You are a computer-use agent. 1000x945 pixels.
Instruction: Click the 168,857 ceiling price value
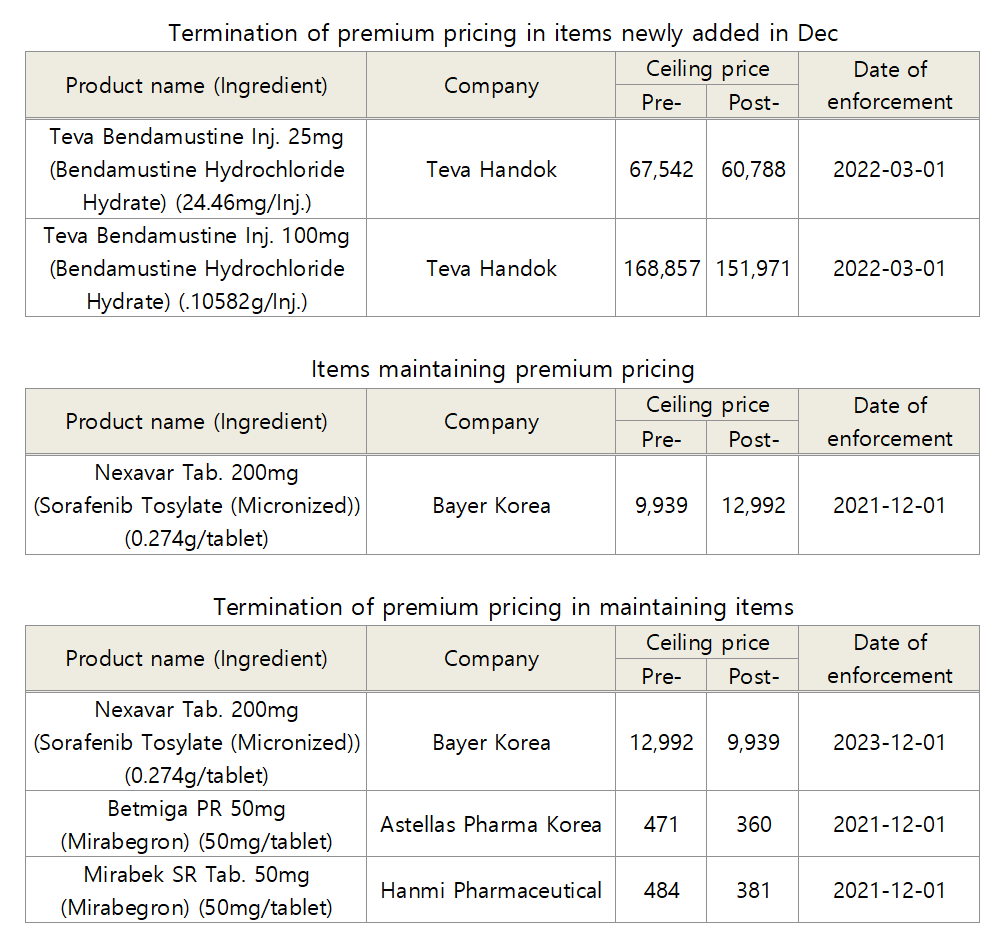pos(661,268)
